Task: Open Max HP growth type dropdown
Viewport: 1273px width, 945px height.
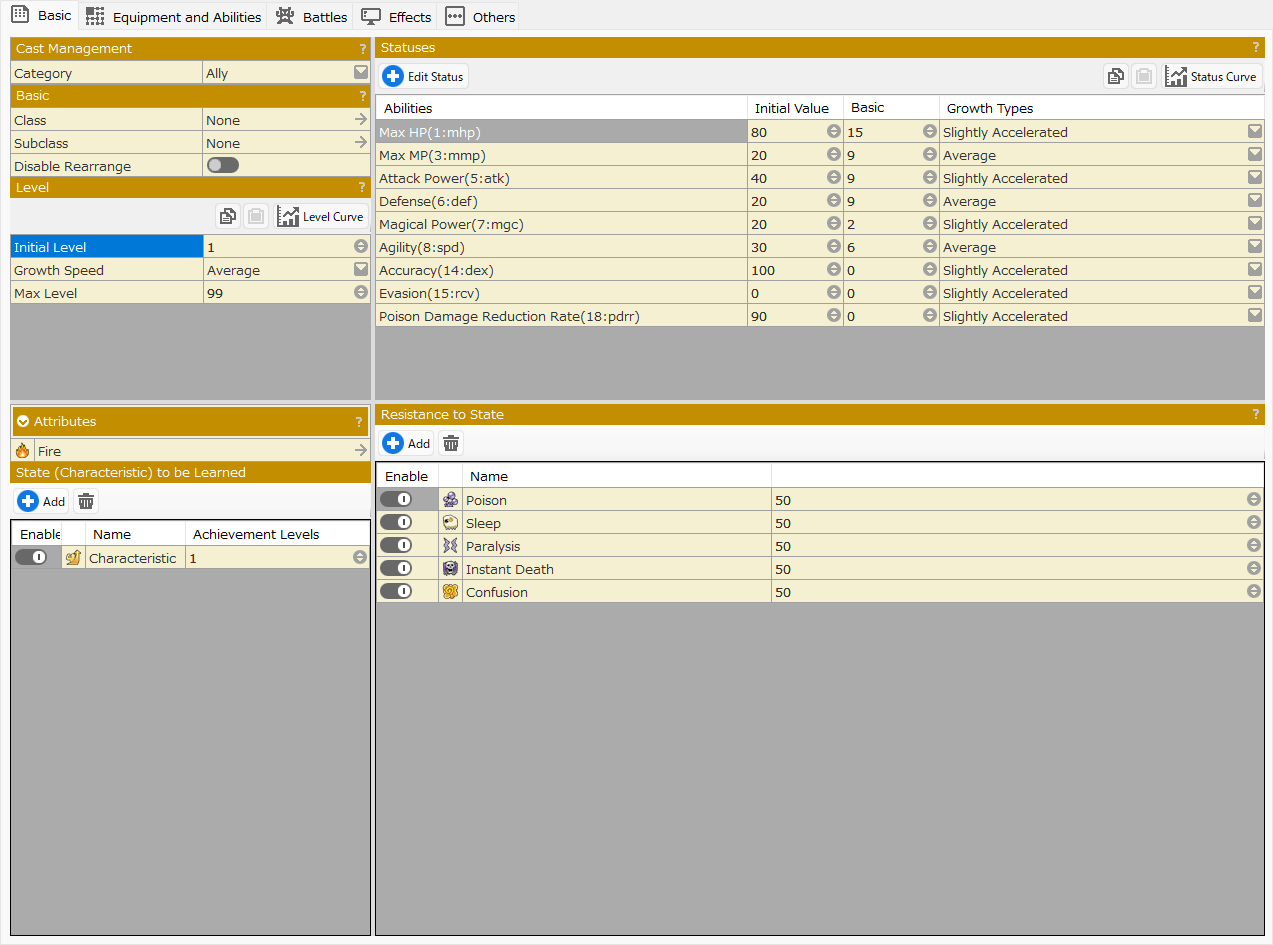Action: click(x=1254, y=132)
